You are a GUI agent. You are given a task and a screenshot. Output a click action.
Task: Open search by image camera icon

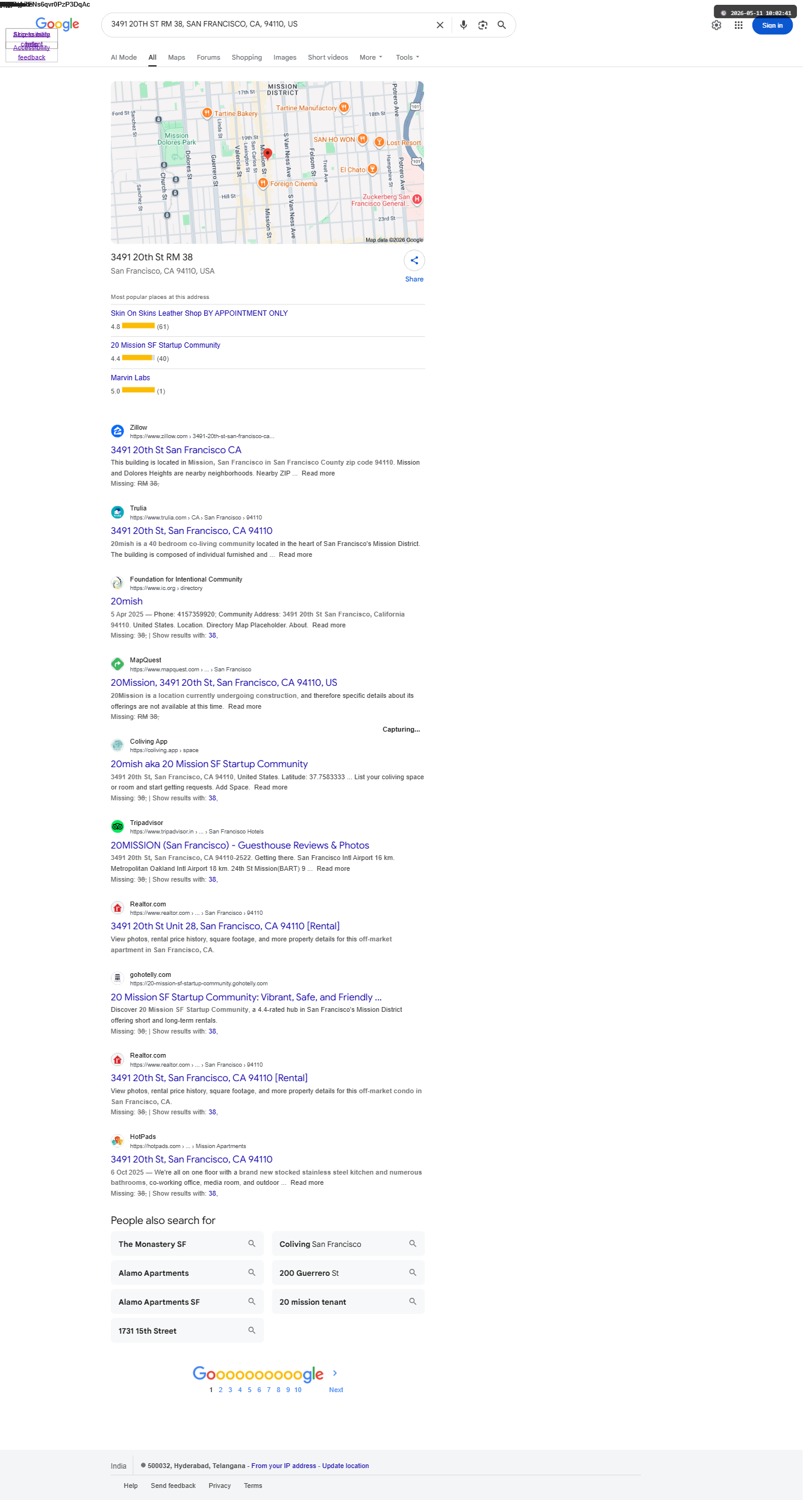coord(483,25)
